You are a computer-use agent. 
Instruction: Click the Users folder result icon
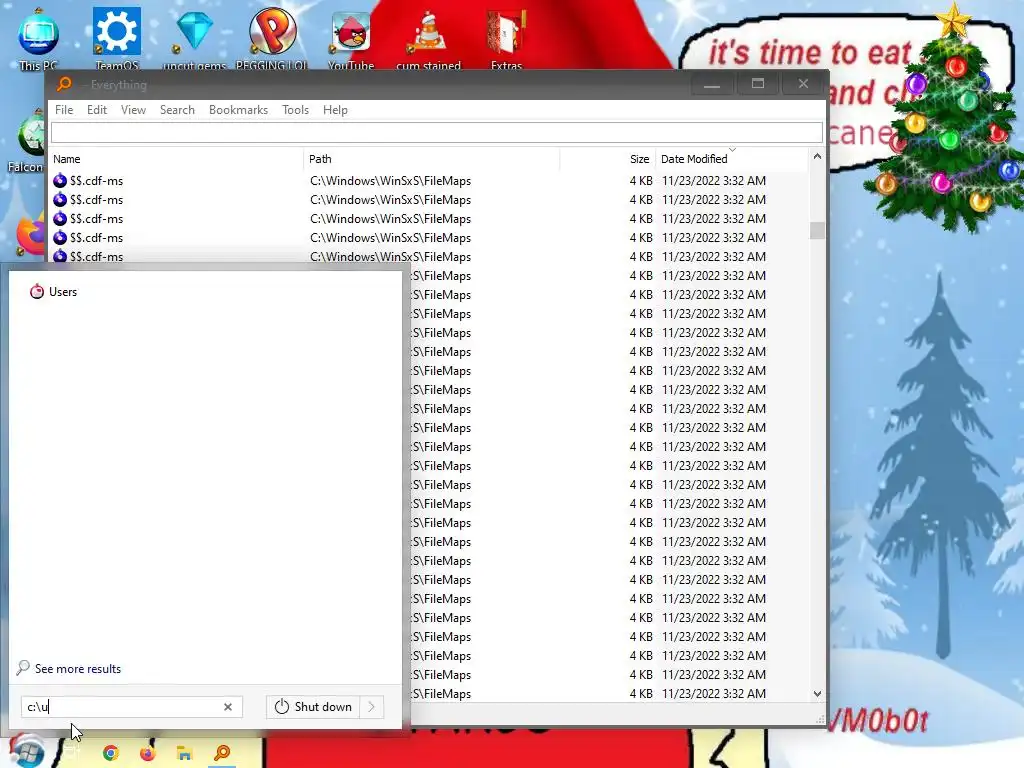coord(37,291)
